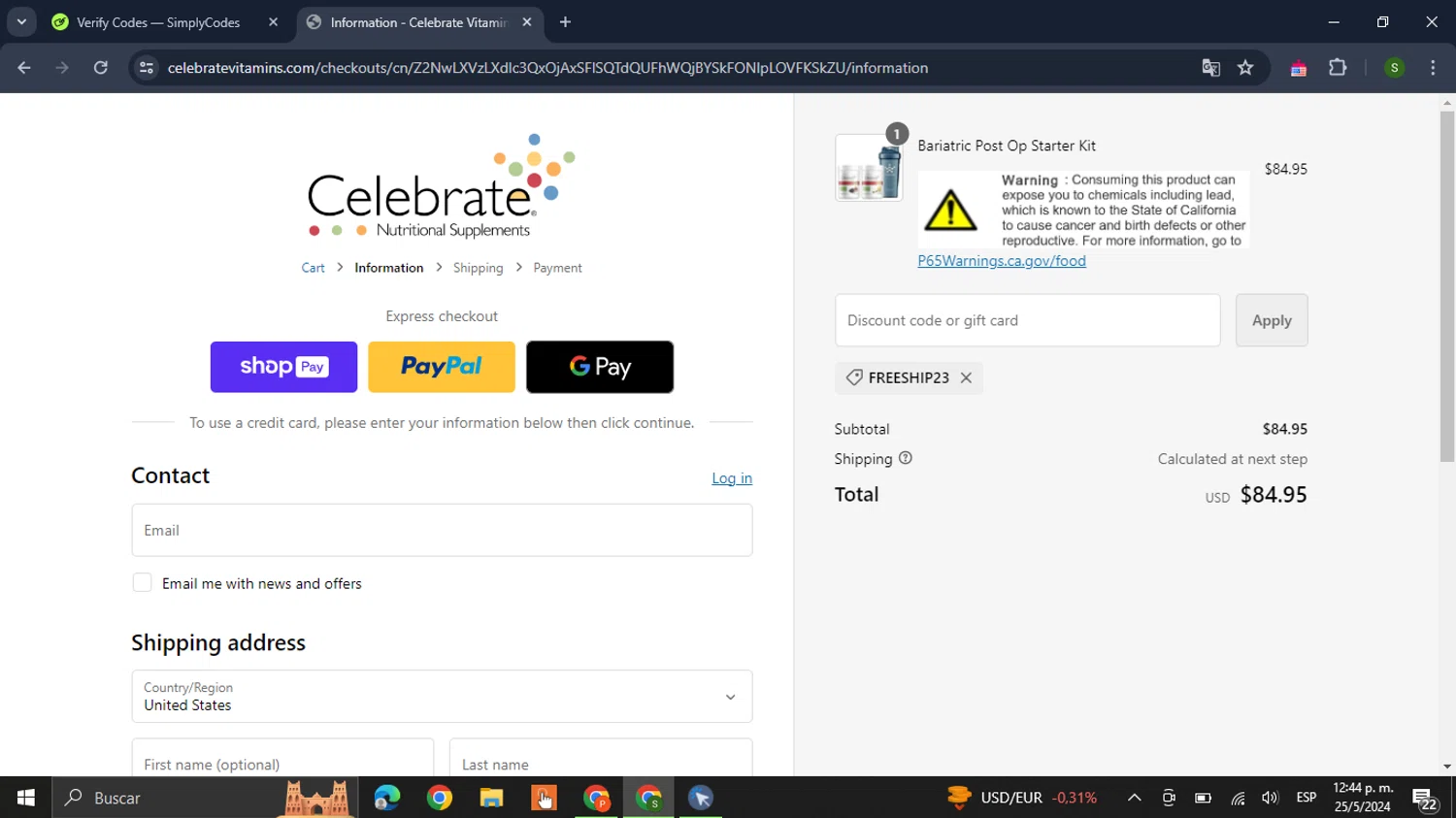Click the FREESHIP23 tag icon

pos(854,377)
